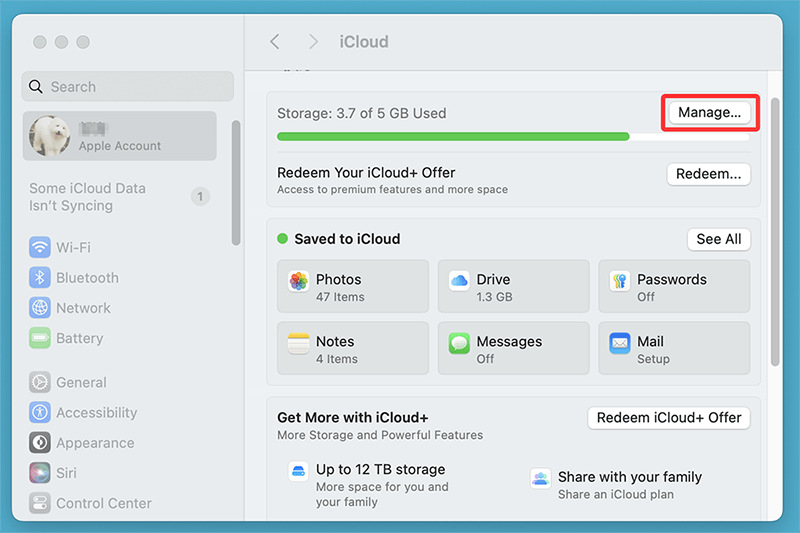The height and width of the screenshot is (533, 800).
Task: Click the Notes app icon
Action: [298, 343]
